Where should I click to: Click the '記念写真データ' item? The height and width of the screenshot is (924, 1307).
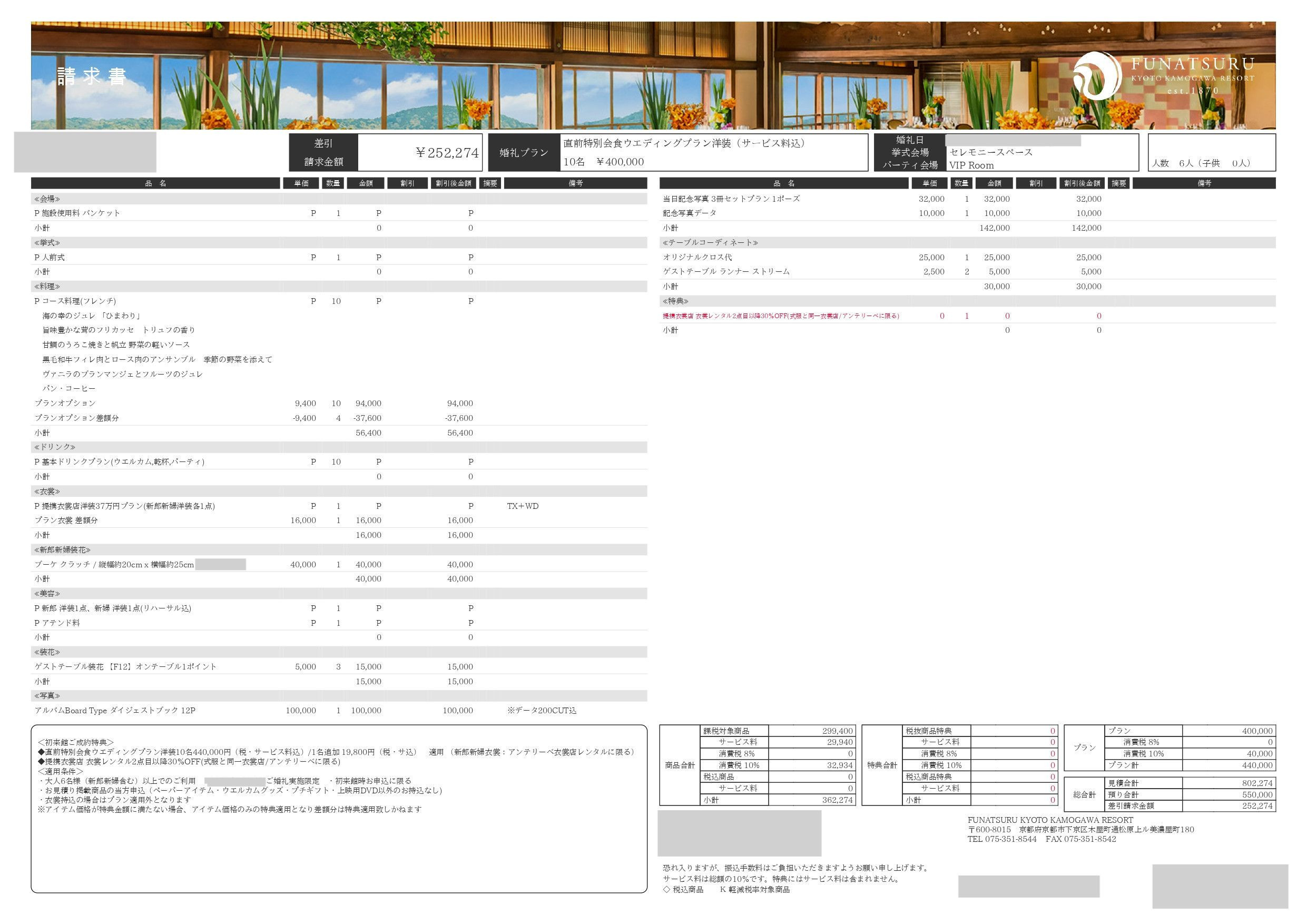pyautogui.click(x=690, y=213)
